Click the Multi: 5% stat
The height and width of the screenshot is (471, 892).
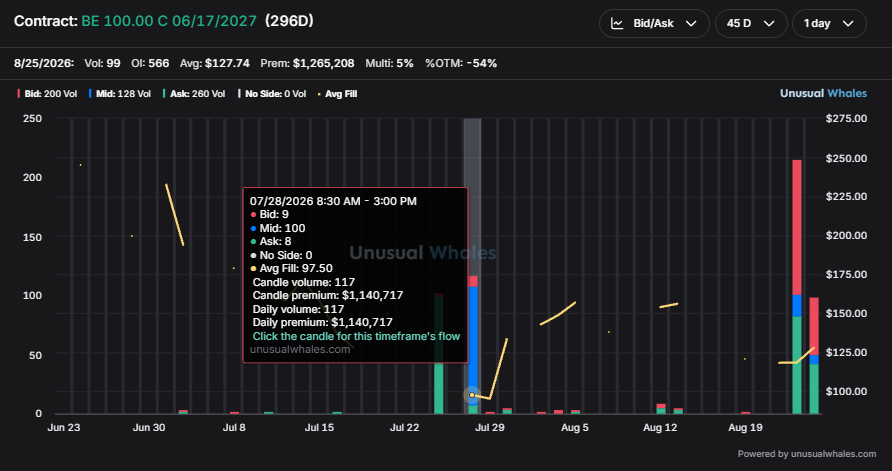click(389, 63)
